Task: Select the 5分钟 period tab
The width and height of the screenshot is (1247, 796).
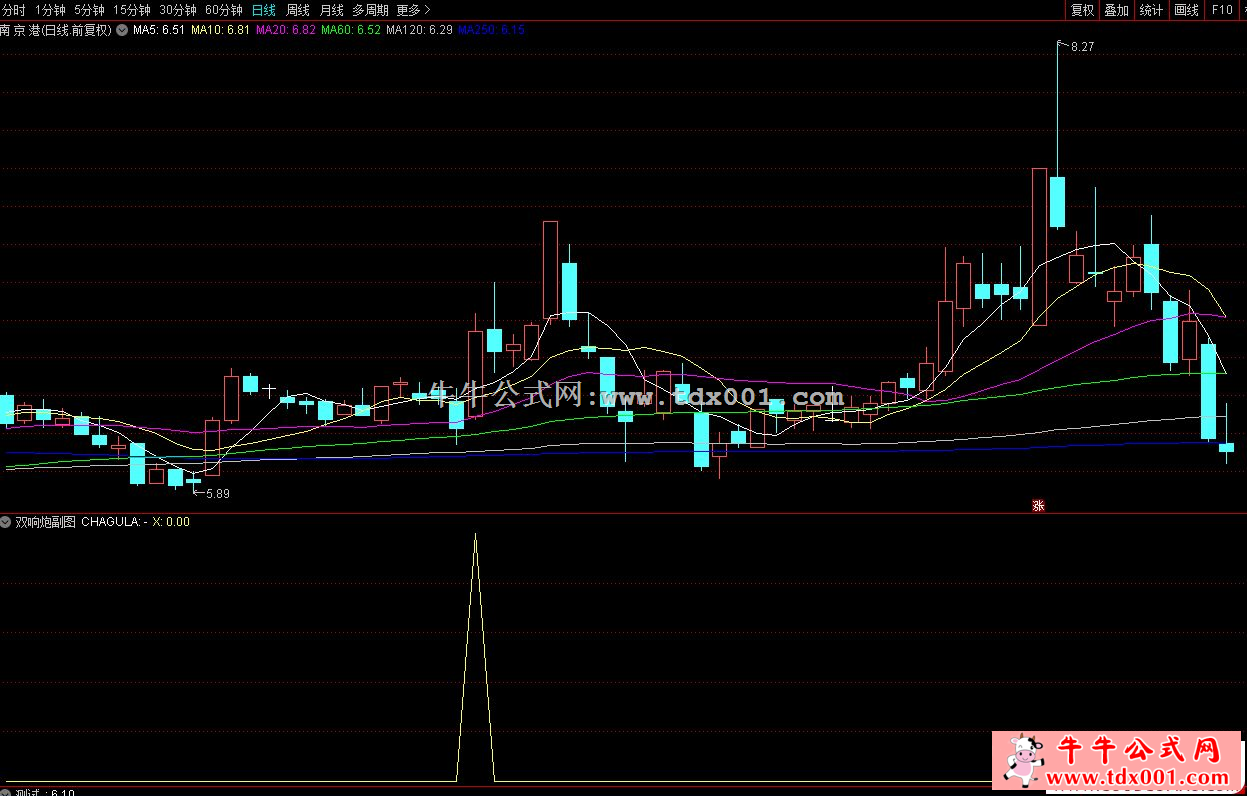Action: [89, 10]
